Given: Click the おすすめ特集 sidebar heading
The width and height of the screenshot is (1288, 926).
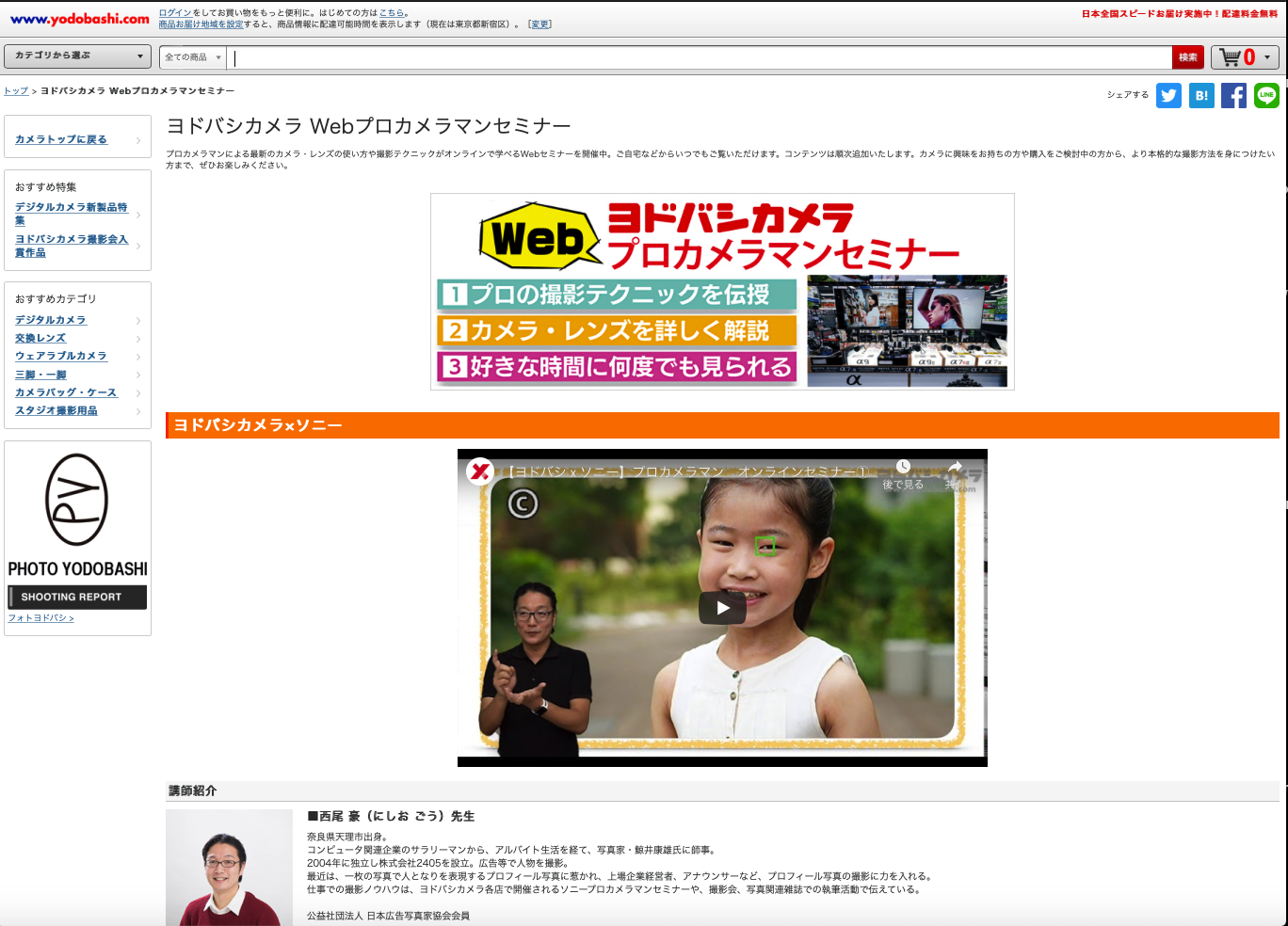Looking at the screenshot, I should pyautogui.click(x=46, y=187).
